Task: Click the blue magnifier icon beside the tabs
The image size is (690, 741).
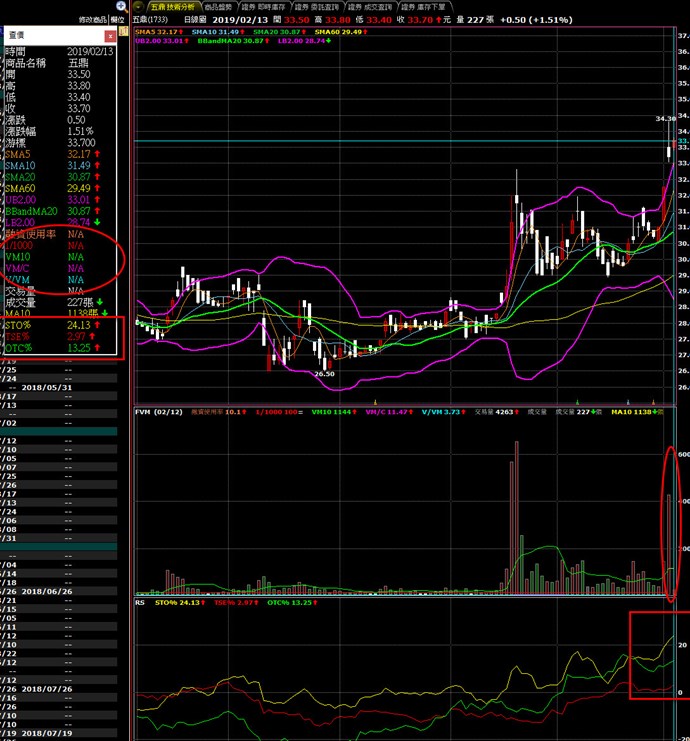Action: [121, 6]
